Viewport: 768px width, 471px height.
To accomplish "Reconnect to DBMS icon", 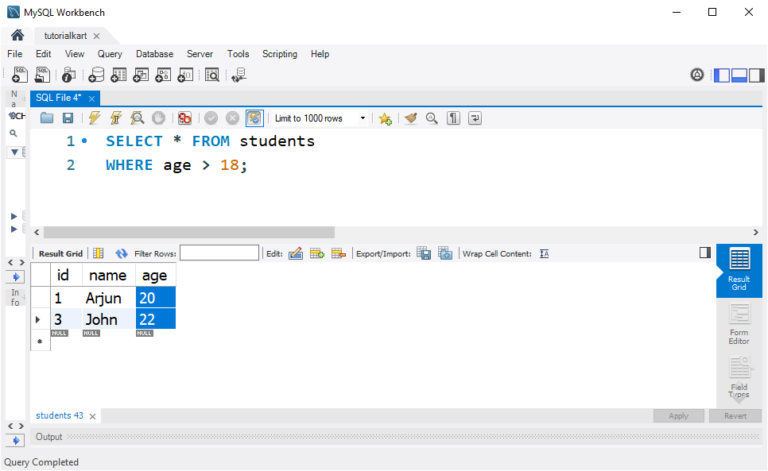I will coord(239,75).
